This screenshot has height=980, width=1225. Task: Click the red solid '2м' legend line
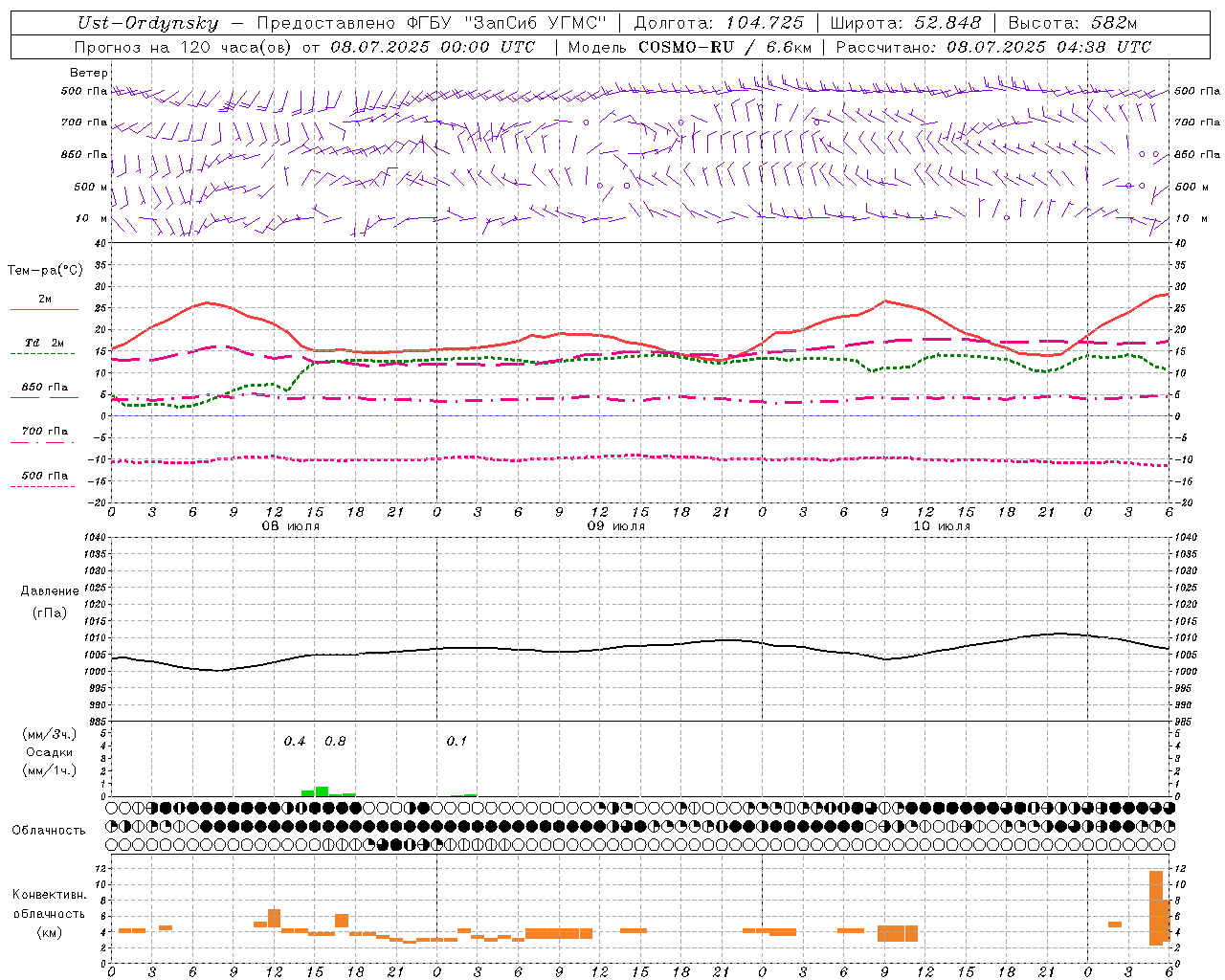(44, 309)
